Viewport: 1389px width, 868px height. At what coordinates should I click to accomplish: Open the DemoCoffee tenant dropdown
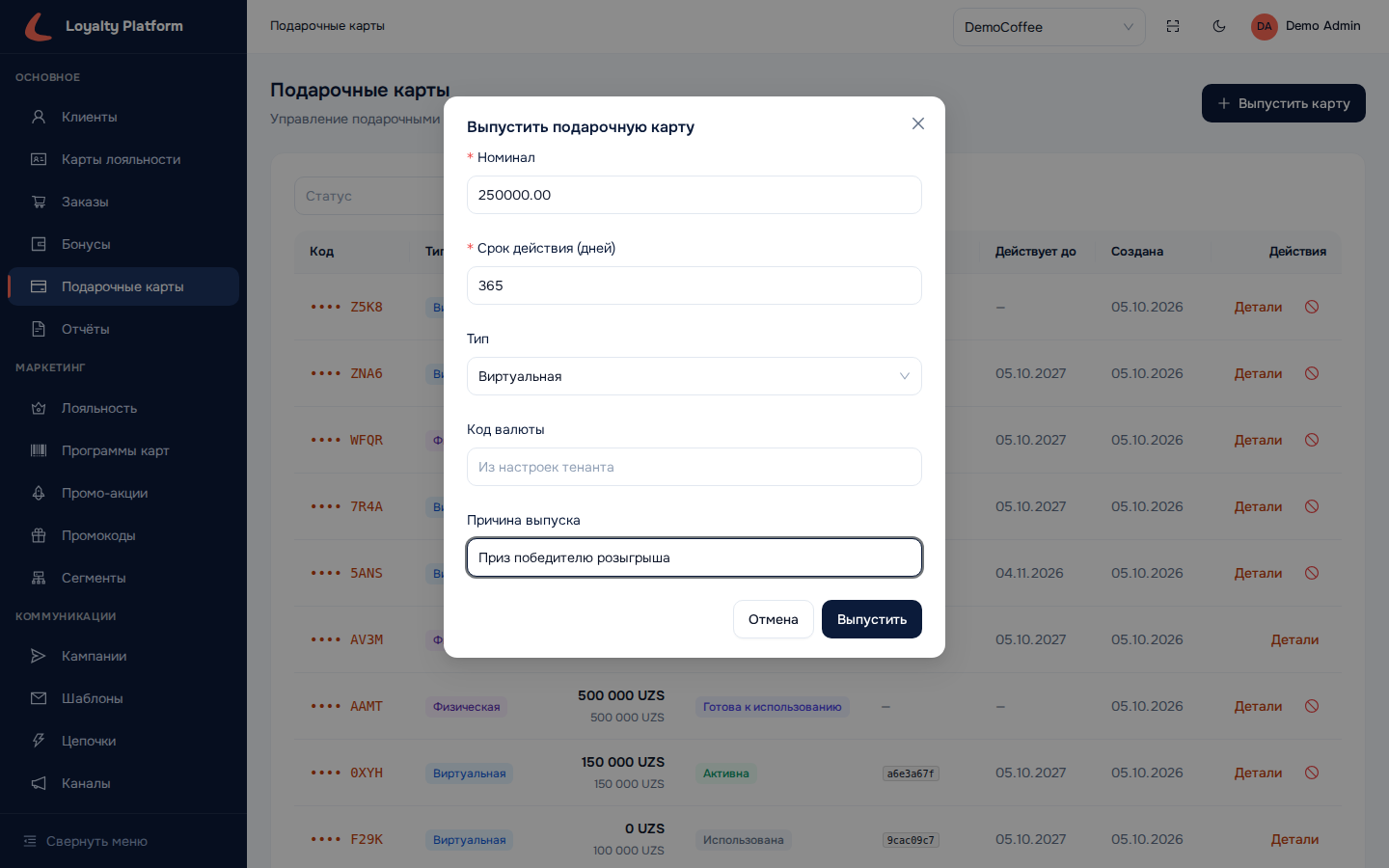point(1049,27)
